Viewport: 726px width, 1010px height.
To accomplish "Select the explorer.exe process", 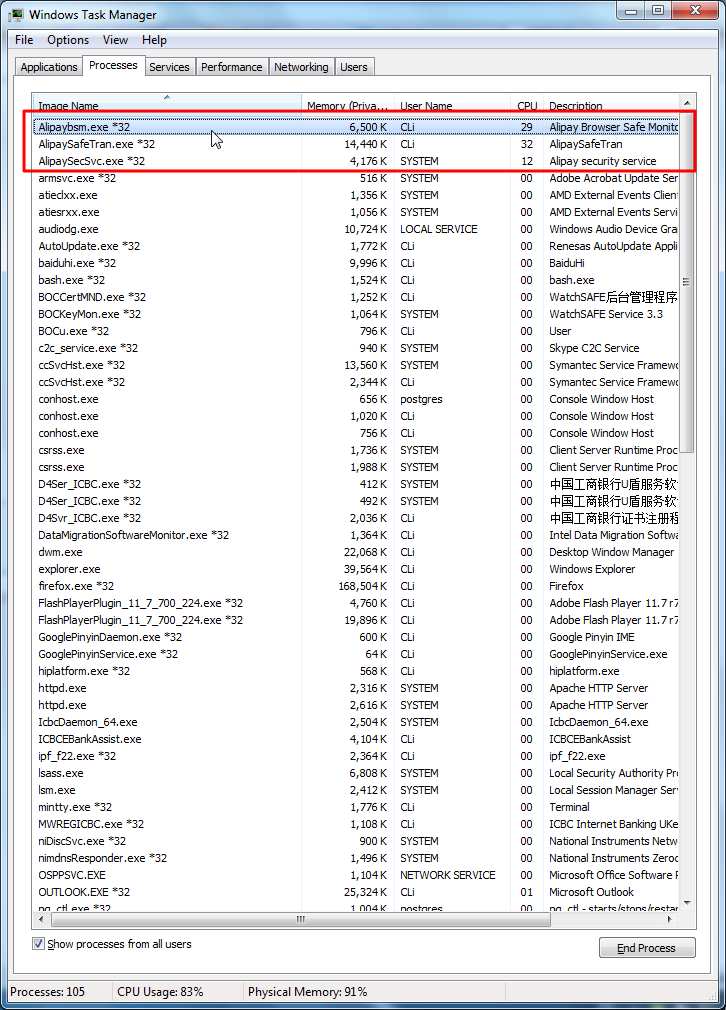I will [x=356, y=569].
